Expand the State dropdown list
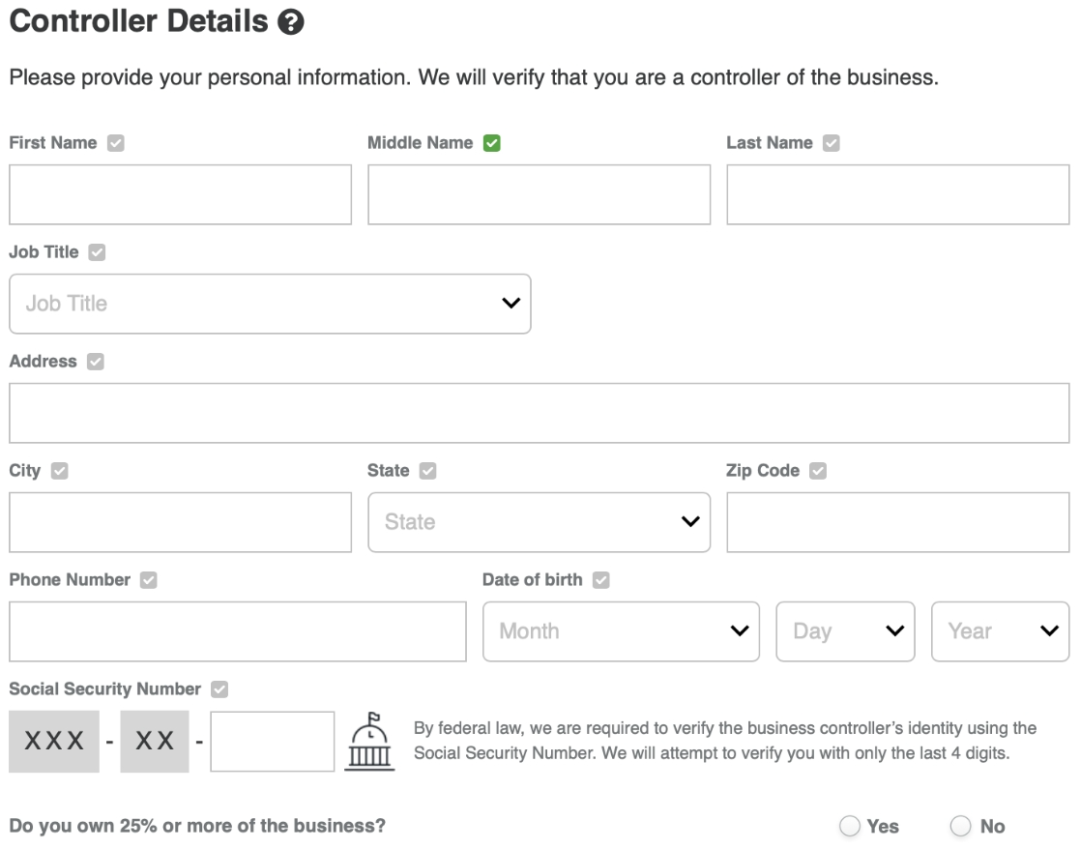The image size is (1080, 849). point(539,522)
